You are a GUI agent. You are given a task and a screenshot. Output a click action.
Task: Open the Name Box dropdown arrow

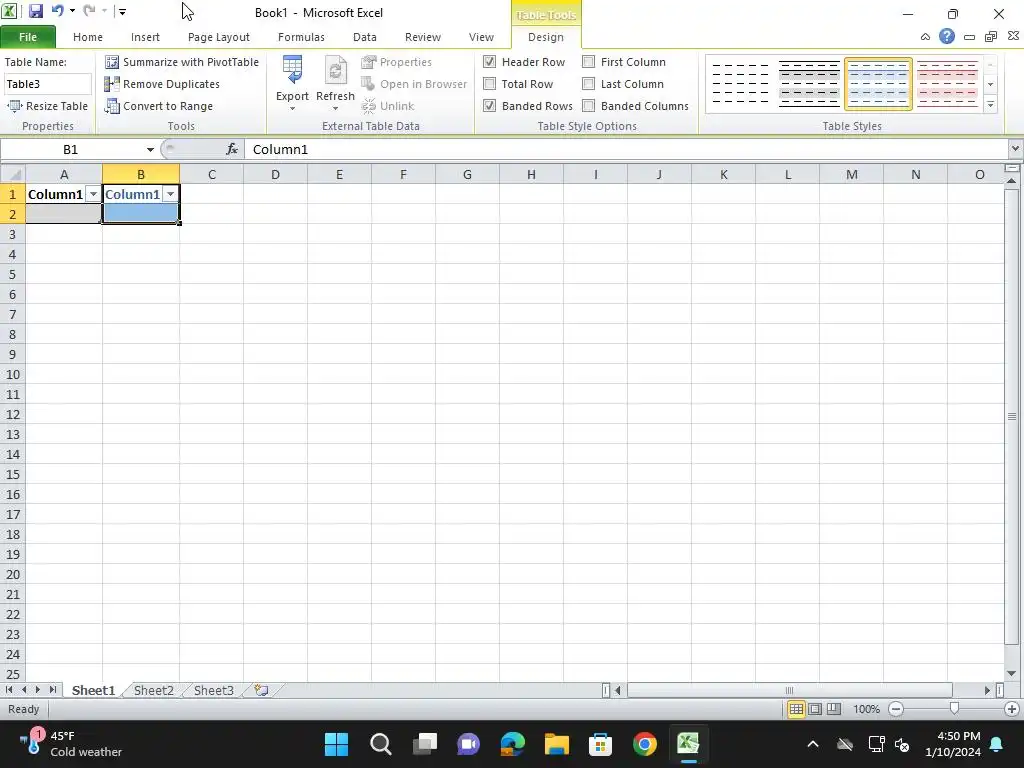coord(150,150)
